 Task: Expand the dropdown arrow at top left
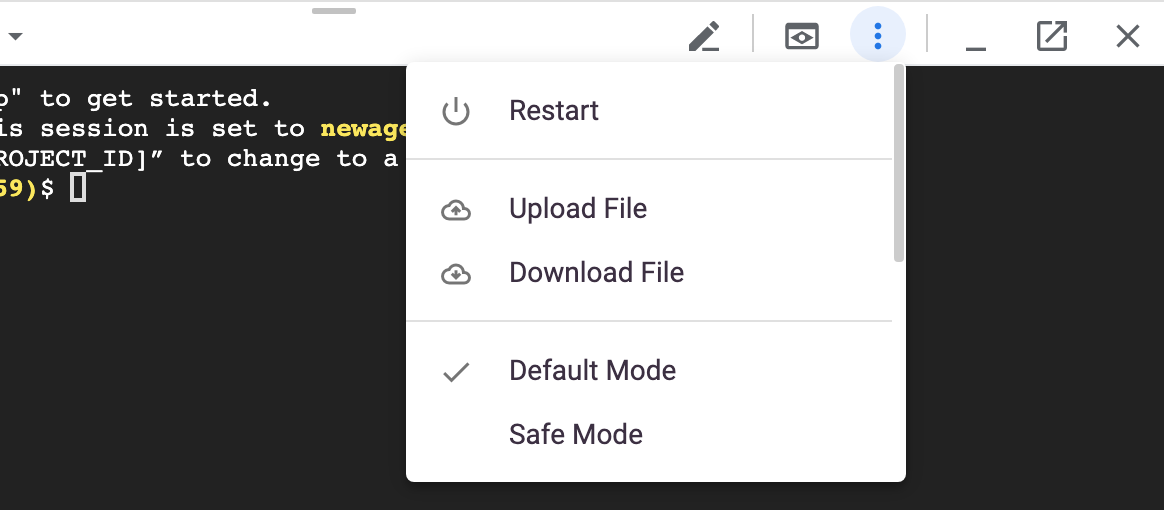coord(15,37)
